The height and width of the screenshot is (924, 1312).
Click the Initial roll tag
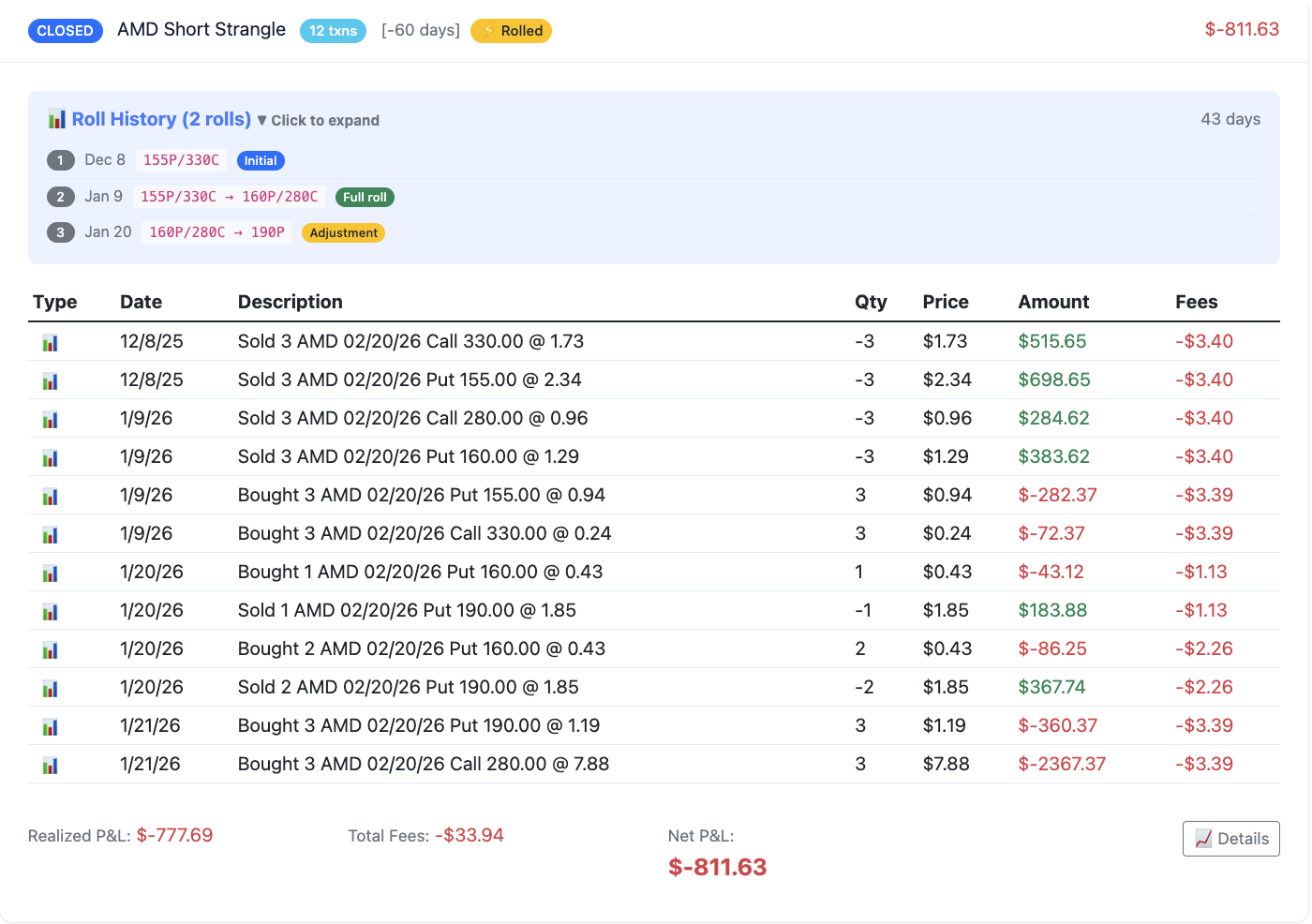coord(261,161)
